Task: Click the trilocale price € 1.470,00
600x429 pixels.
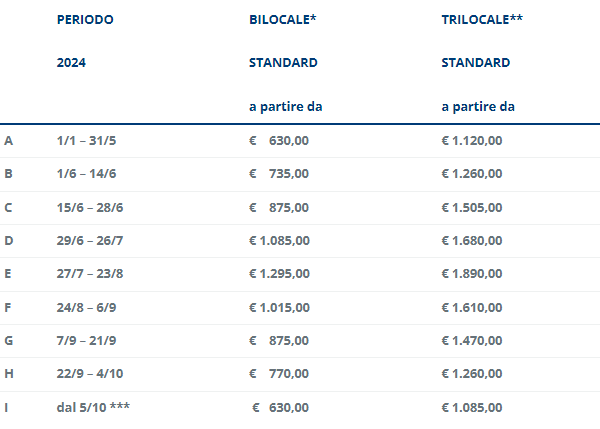Action: pyautogui.click(x=471, y=341)
